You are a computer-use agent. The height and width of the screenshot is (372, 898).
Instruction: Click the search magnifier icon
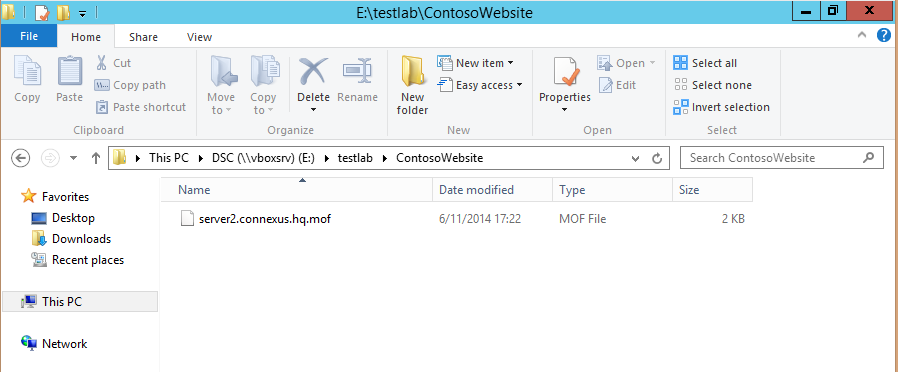[868, 157]
